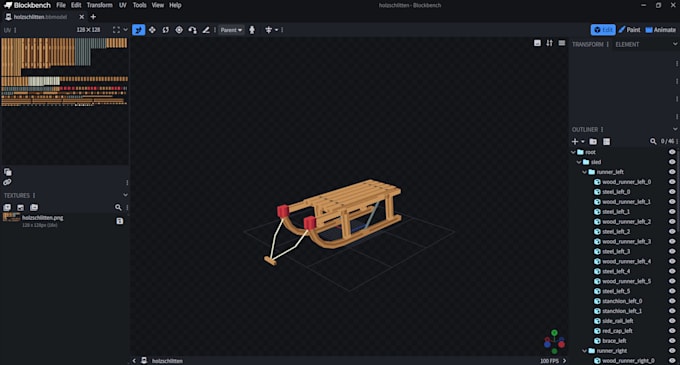Open dropdown arrow next to add plus
Screen dimensions: 680x365
[583, 142]
